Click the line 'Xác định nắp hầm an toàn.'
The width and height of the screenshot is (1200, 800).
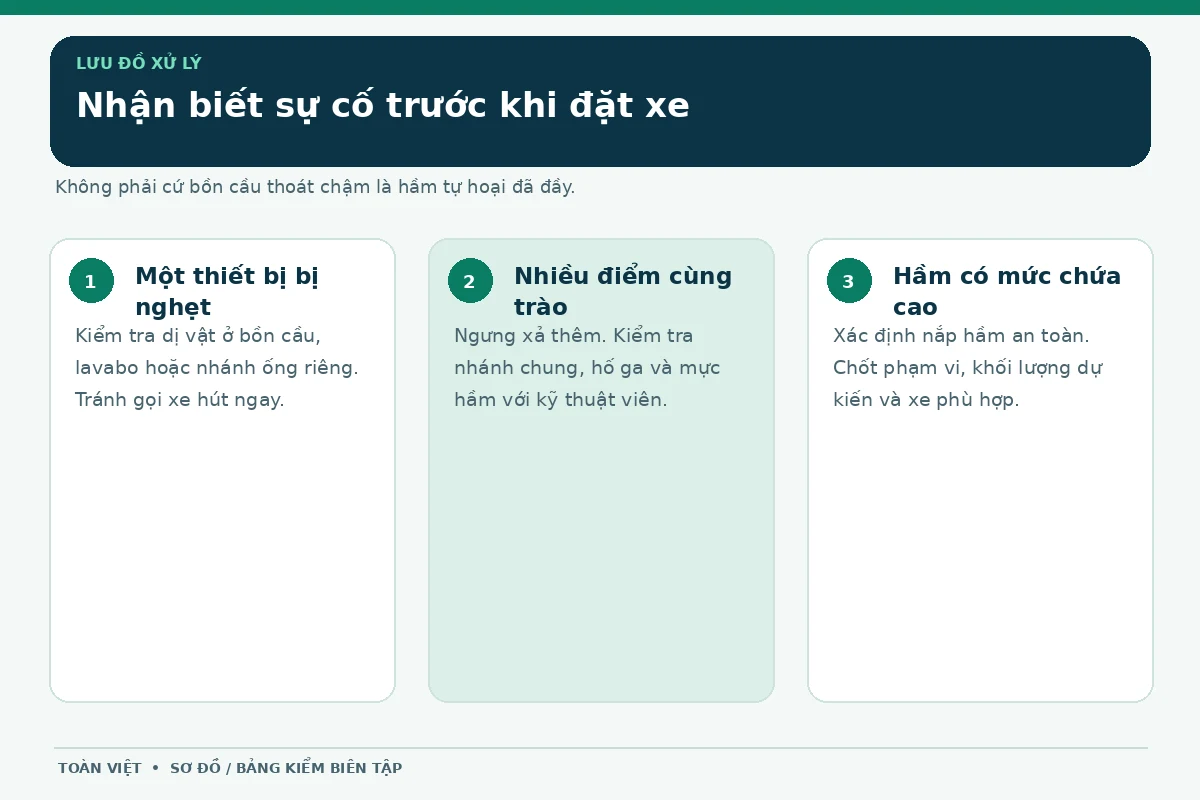961,336
